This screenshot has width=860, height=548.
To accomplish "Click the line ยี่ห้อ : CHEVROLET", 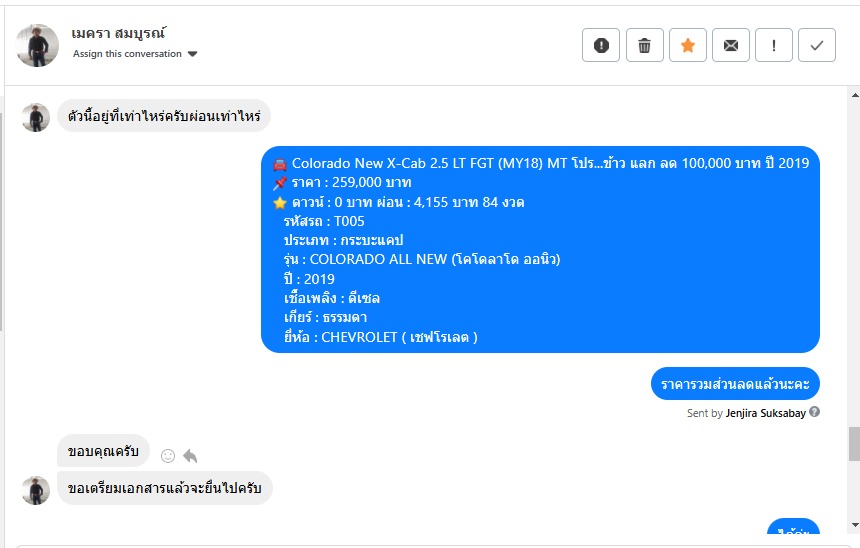I will 381,337.
